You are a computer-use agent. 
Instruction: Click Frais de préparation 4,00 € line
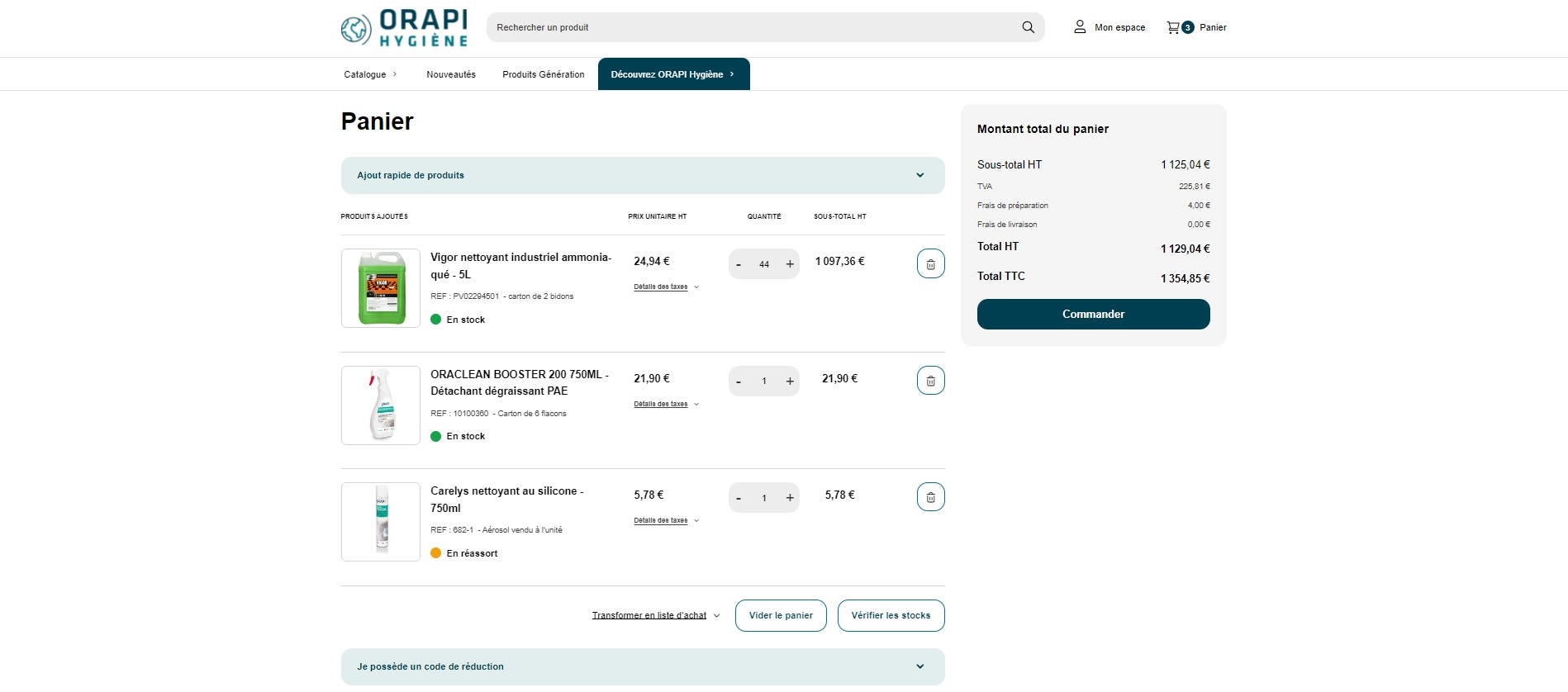tap(1093, 206)
